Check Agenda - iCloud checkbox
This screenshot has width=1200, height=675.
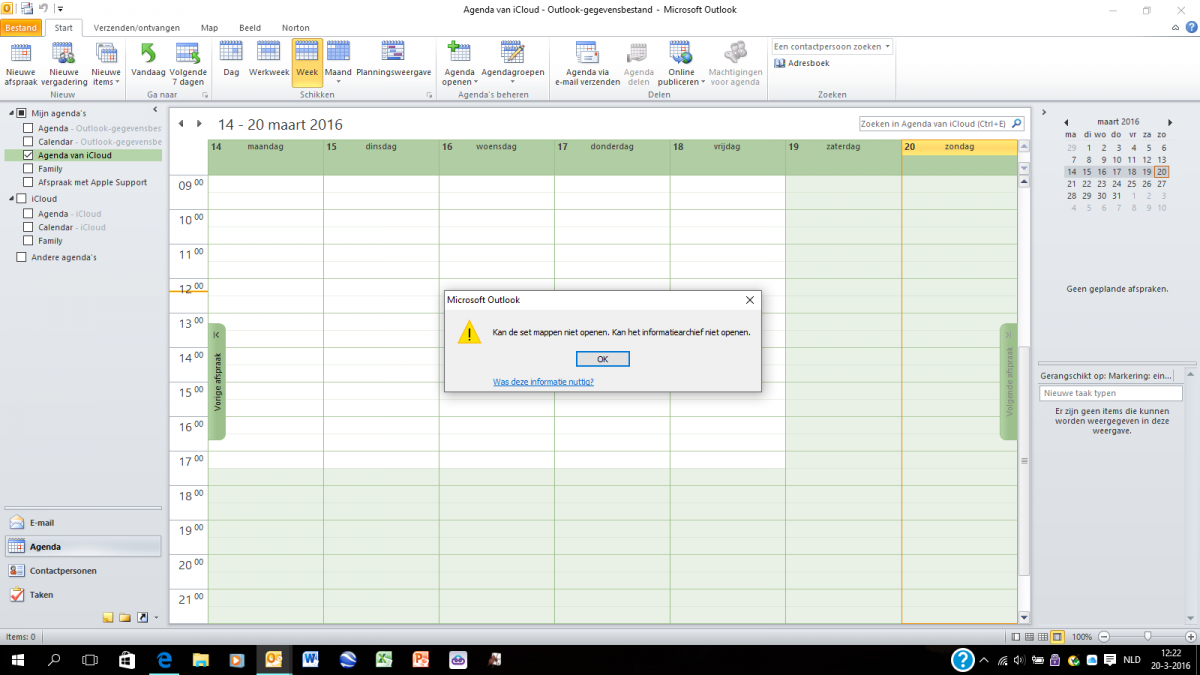[x=28, y=214]
